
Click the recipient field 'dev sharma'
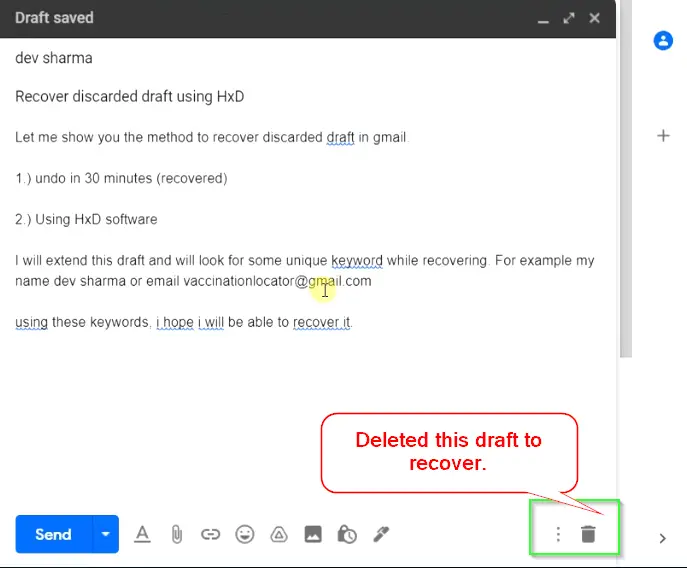[54, 58]
